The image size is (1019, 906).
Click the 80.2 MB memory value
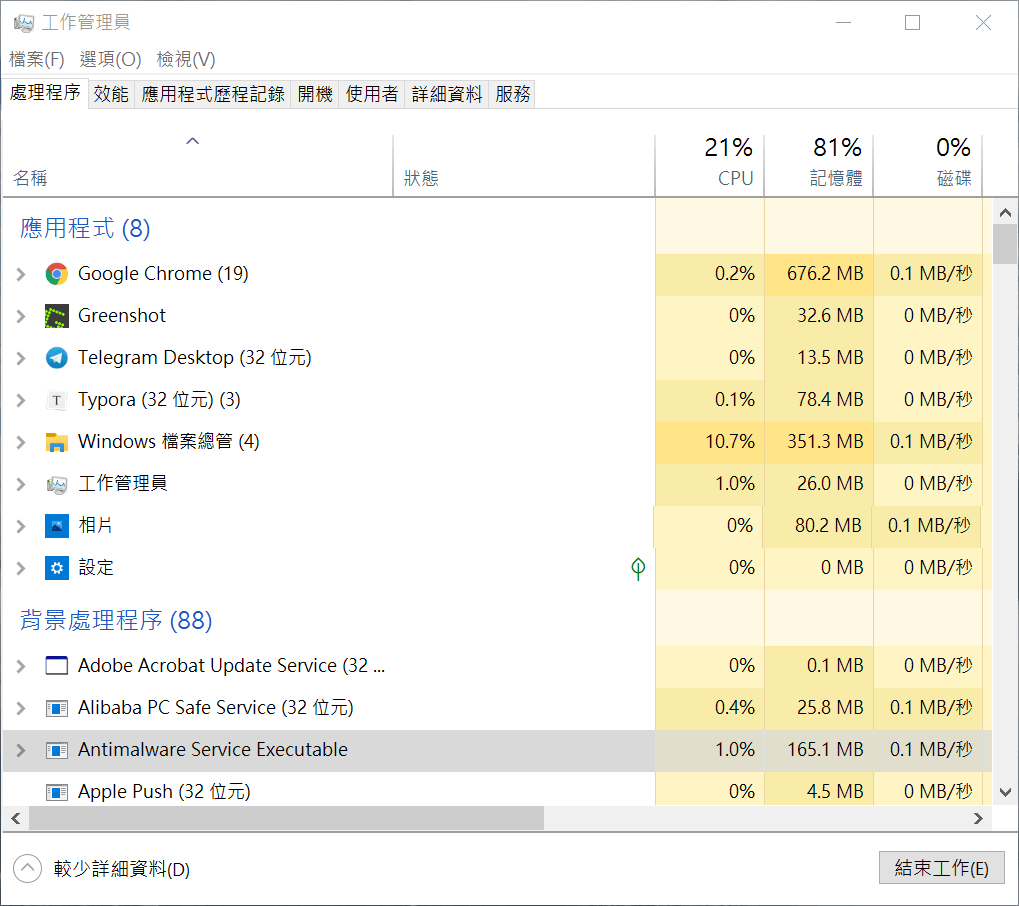[828, 526]
